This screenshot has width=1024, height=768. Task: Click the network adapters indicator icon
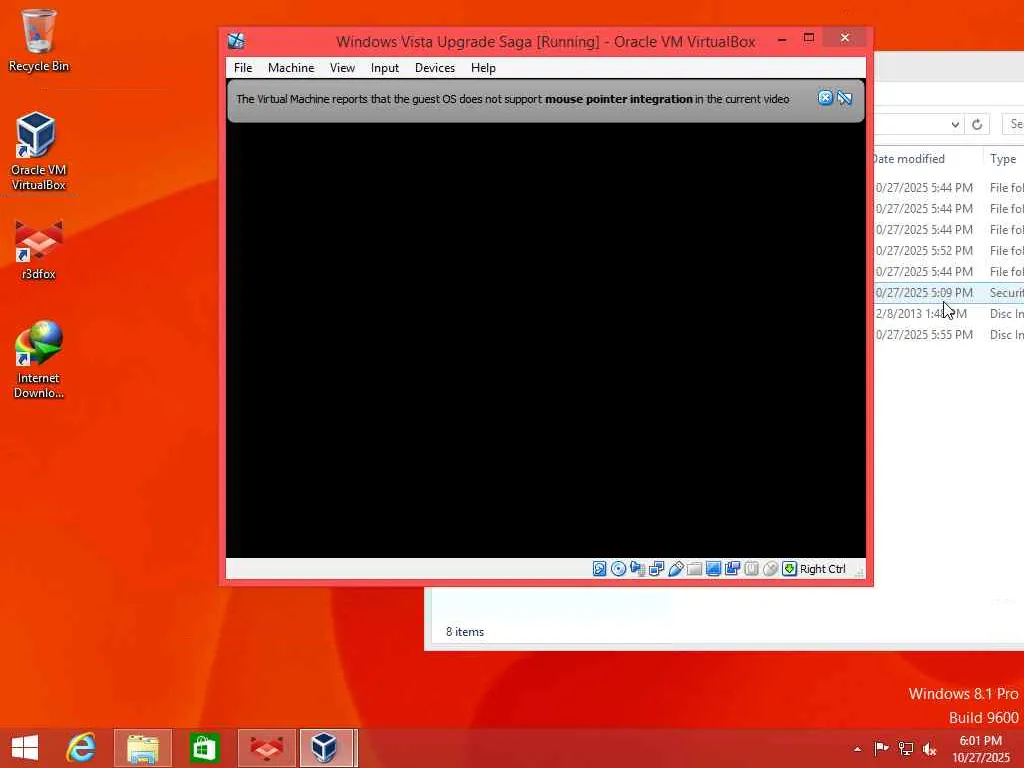(x=656, y=569)
